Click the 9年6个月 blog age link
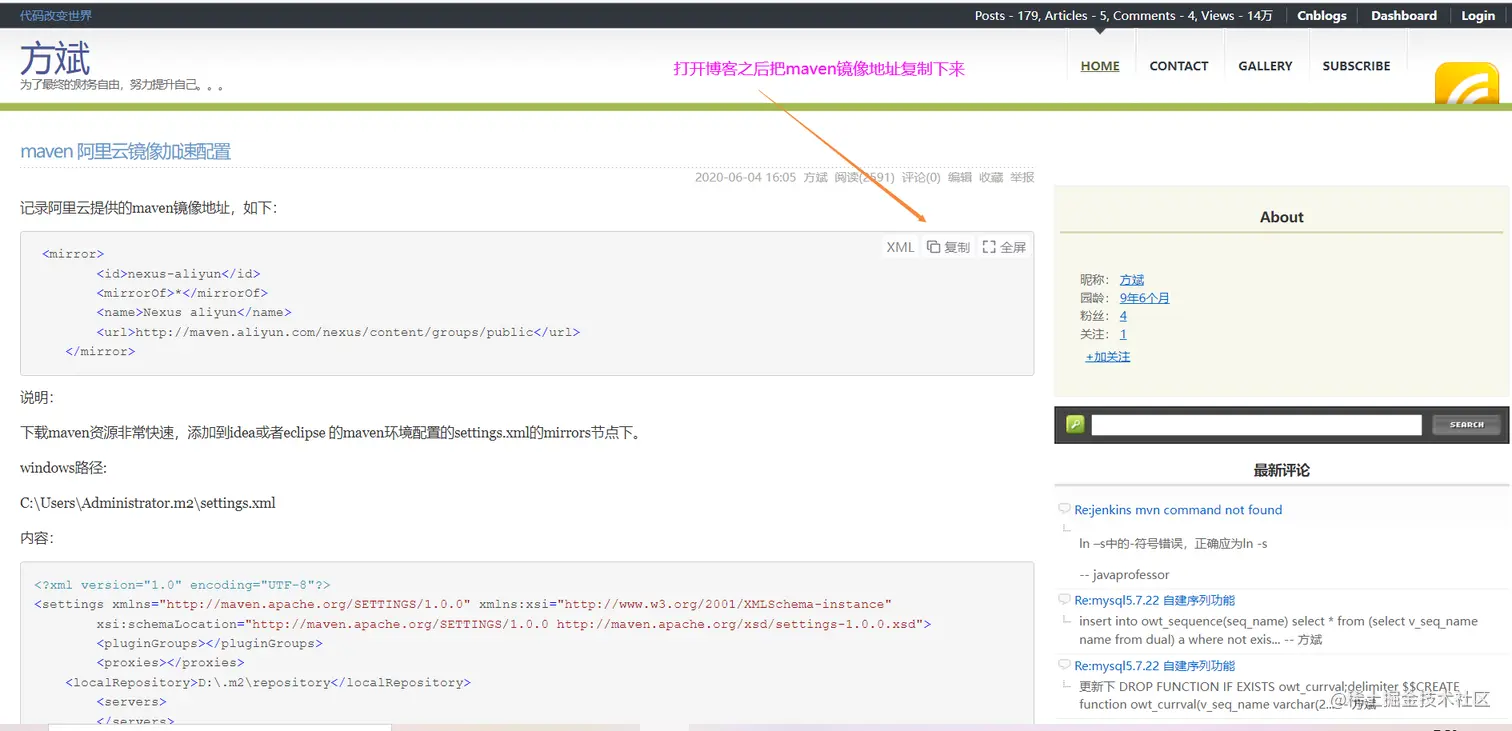The width and height of the screenshot is (1512, 731). coord(1145,298)
